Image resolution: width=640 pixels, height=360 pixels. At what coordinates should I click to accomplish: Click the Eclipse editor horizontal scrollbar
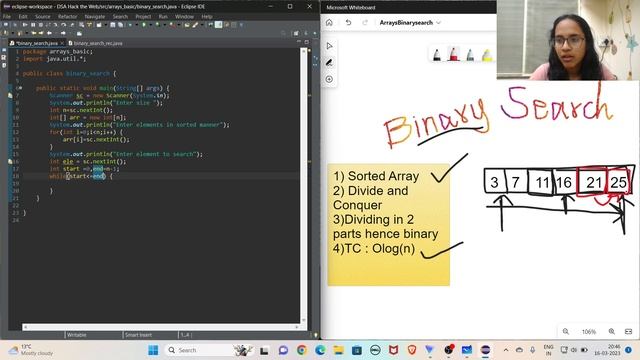coord(161,327)
